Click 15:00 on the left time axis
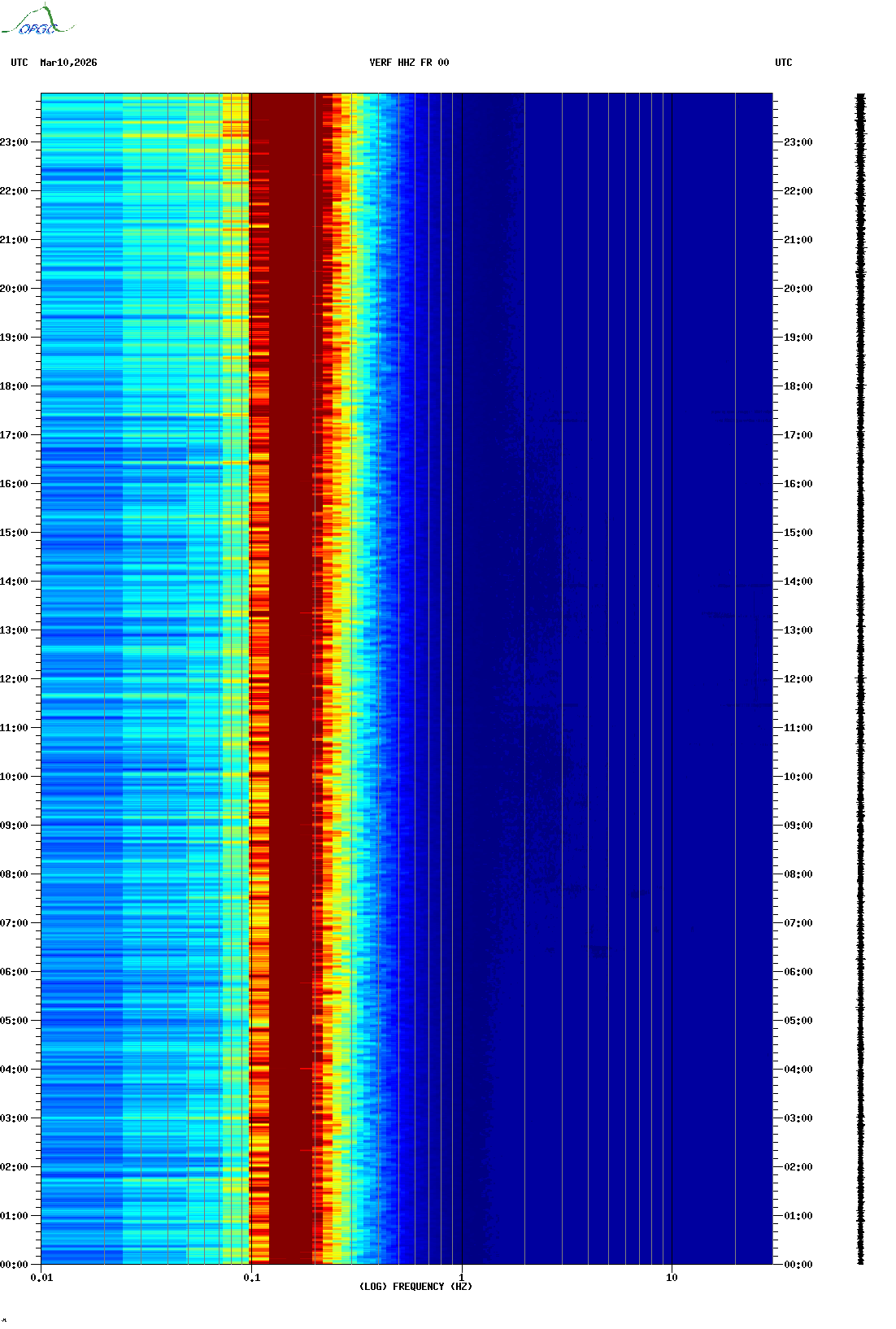Viewport: 896px width, 1329px height. [14, 533]
